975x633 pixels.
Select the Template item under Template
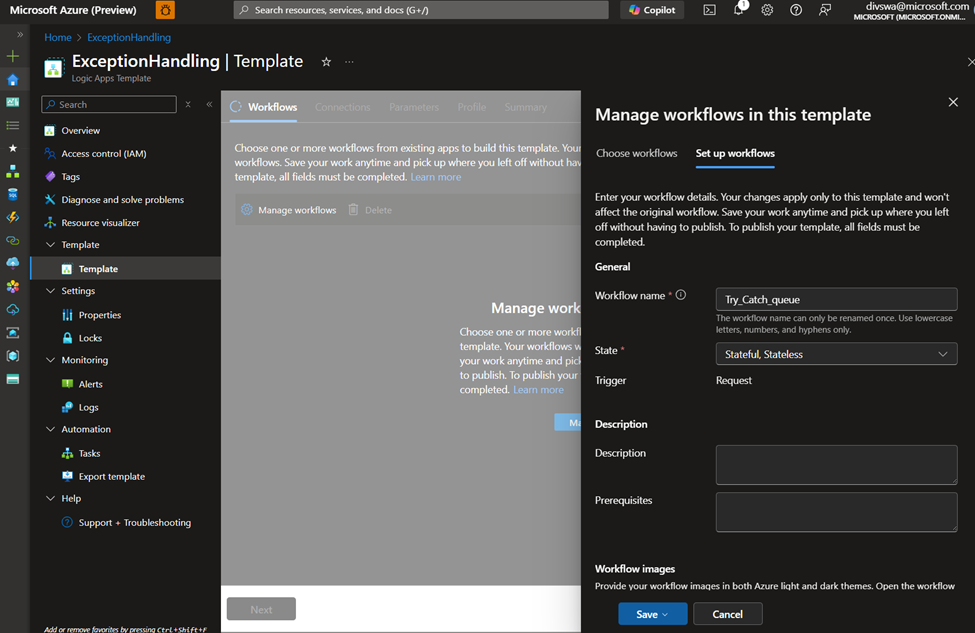pos(98,269)
